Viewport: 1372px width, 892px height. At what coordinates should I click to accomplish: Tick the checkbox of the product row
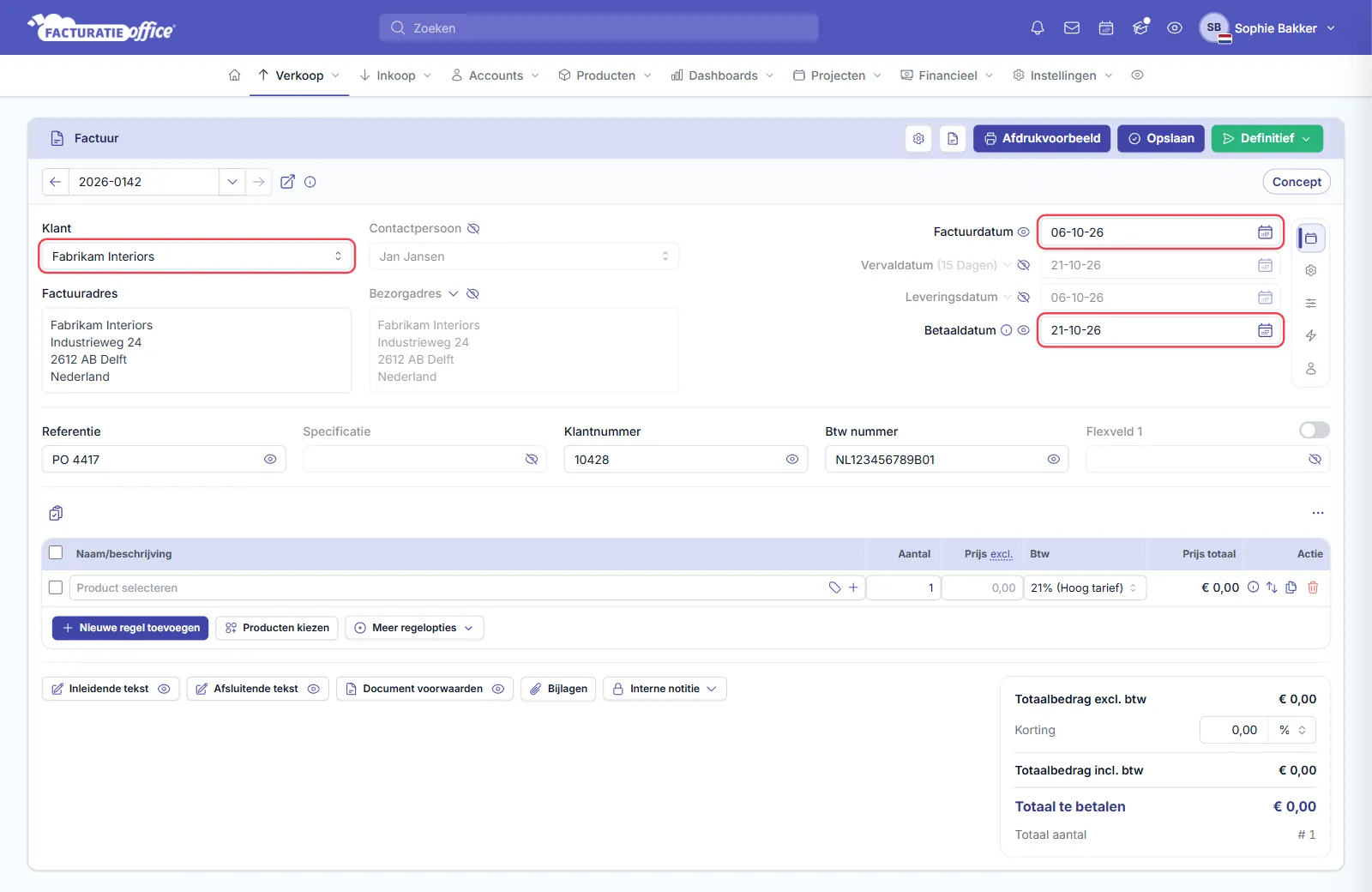click(x=56, y=588)
